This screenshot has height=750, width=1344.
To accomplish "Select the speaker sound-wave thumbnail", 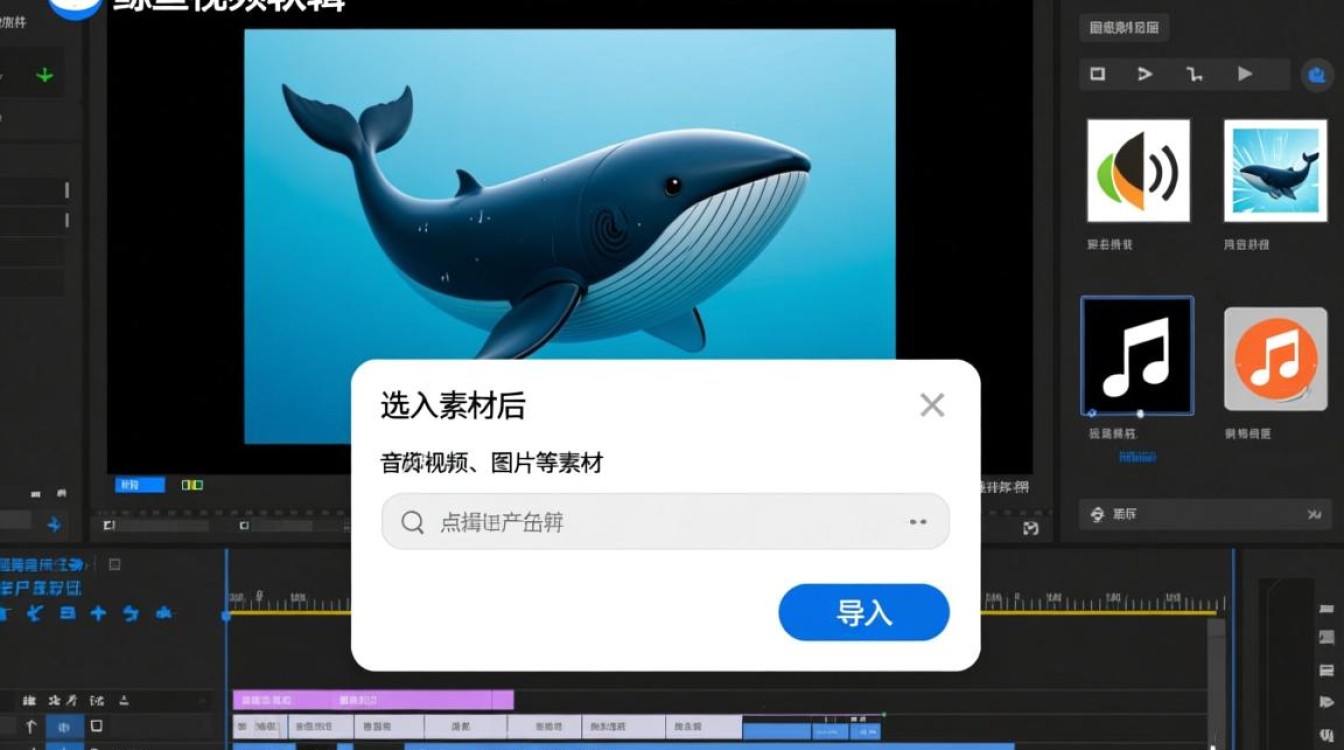I will (x=1138, y=170).
